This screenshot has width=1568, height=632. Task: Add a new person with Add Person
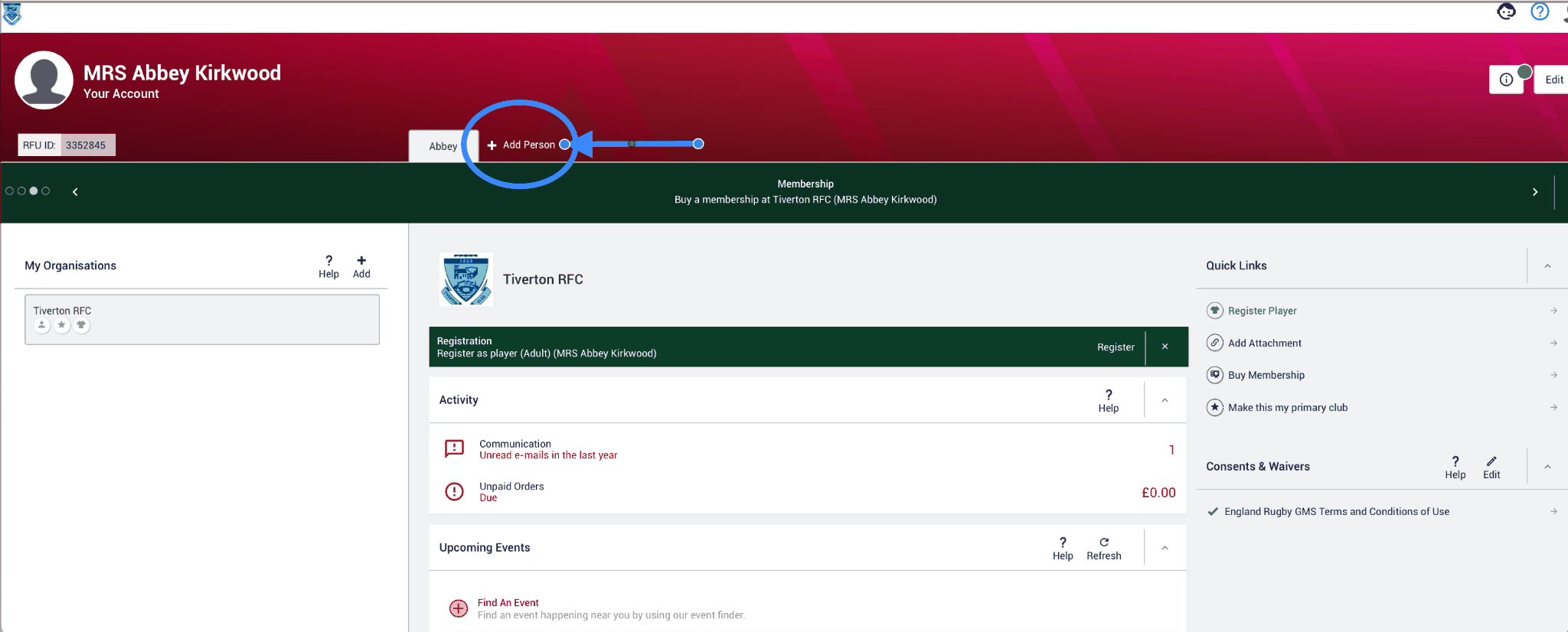click(x=521, y=145)
